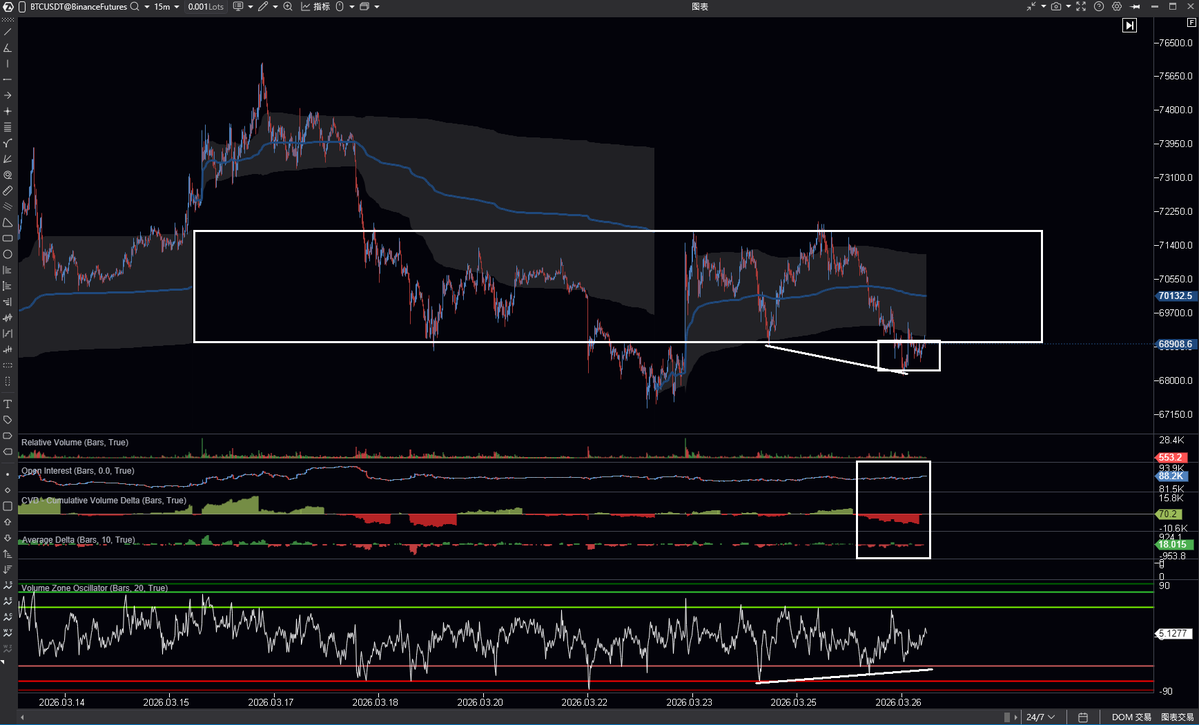The height and width of the screenshot is (725, 1199).
Task: Select the parallel lines drawing tool
Action: (x=8, y=127)
